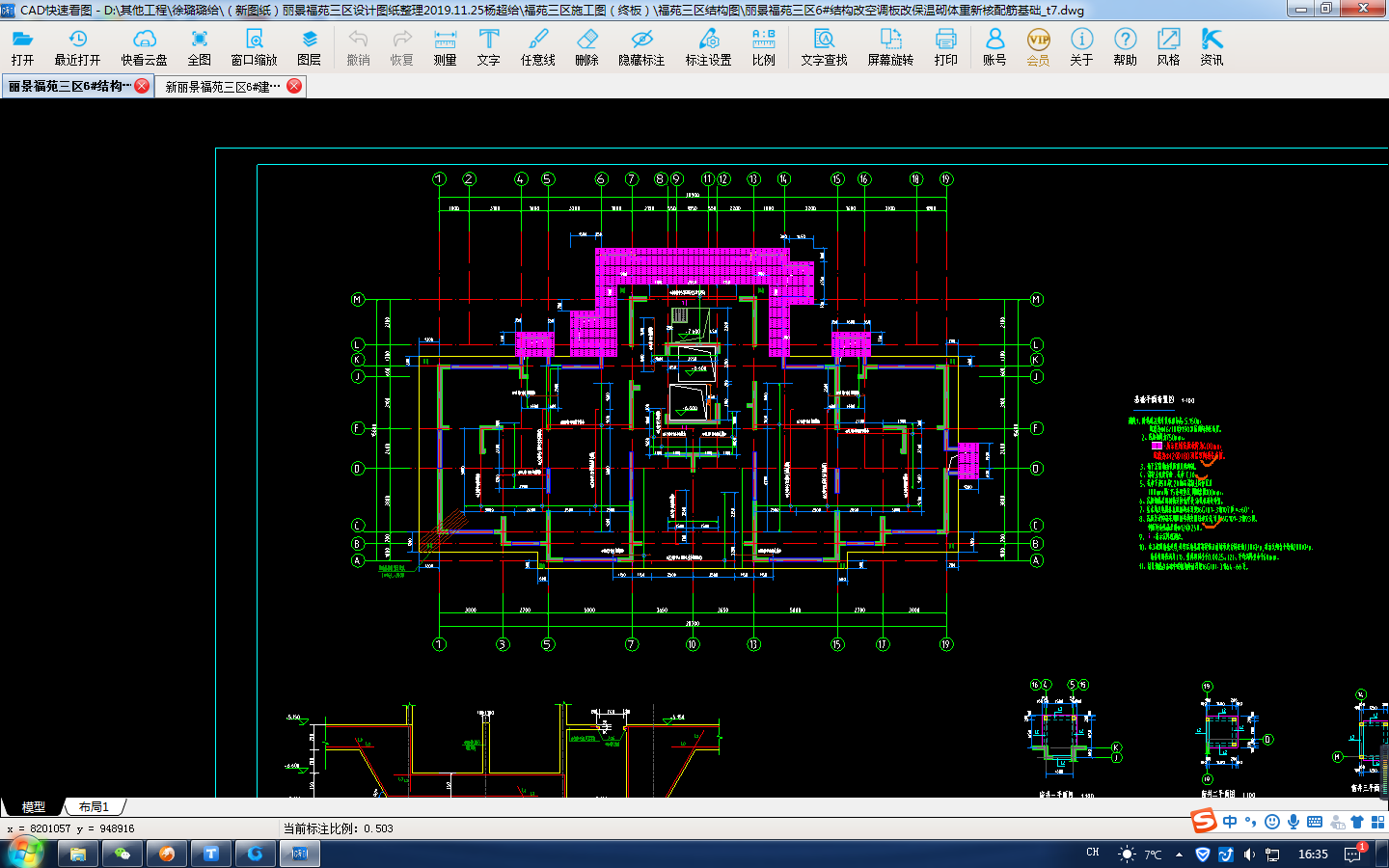Open the orange browser taskbar icon
The width and height of the screenshot is (1389, 868).
click(x=167, y=854)
